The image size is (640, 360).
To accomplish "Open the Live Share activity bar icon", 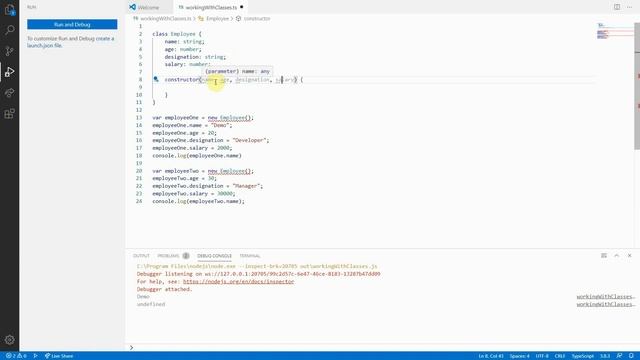I will coord(9,93).
